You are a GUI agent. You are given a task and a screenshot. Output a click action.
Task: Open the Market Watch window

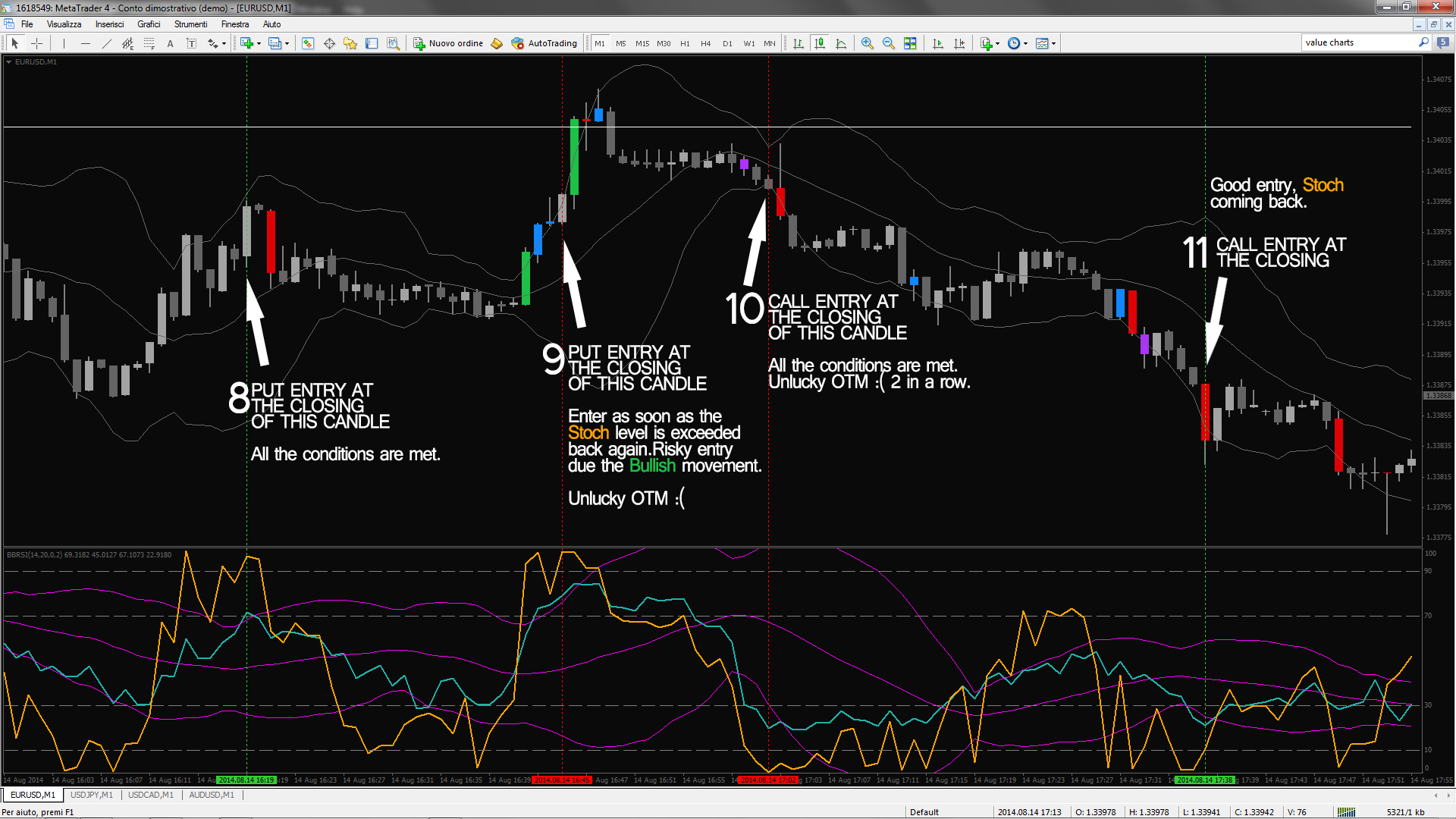coord(308,43)
